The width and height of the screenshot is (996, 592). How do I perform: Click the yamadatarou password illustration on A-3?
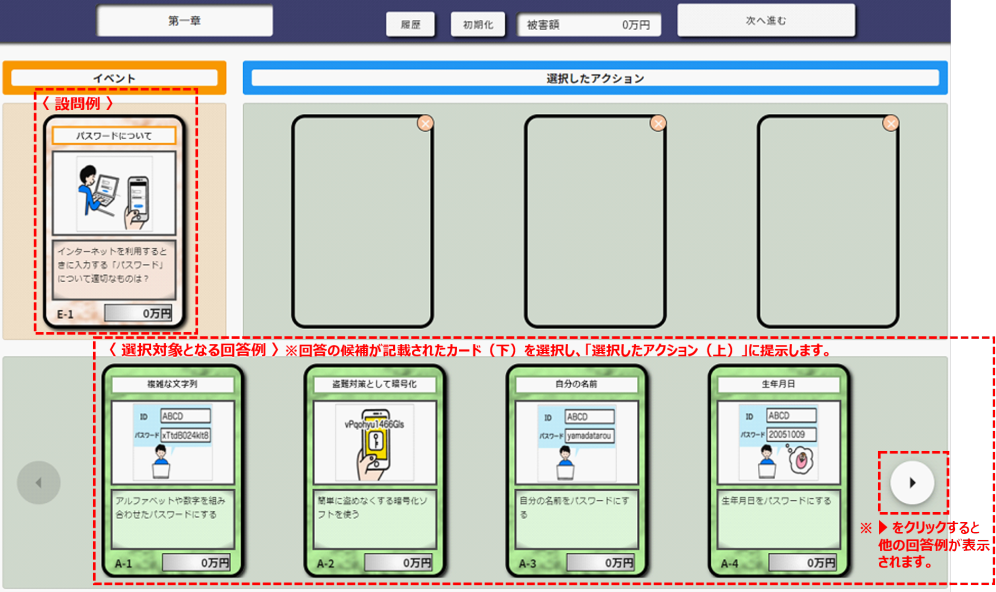577,443
